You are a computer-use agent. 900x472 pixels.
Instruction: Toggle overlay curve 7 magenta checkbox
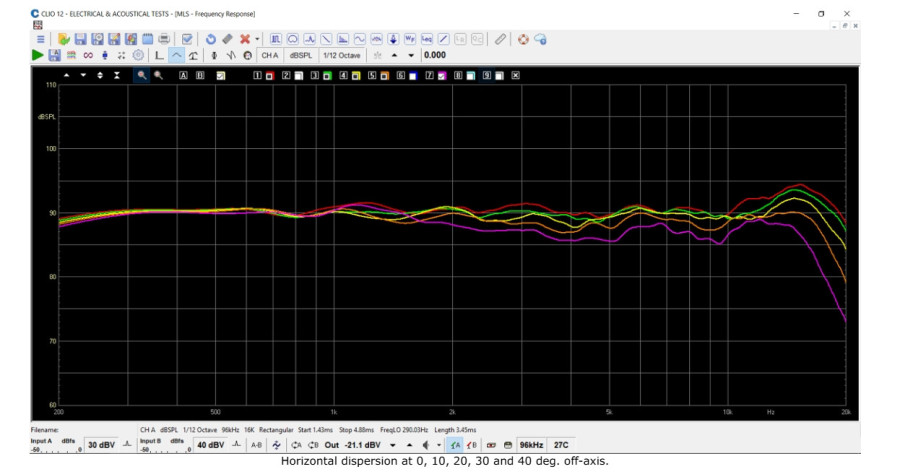click(x=441, y=75)
